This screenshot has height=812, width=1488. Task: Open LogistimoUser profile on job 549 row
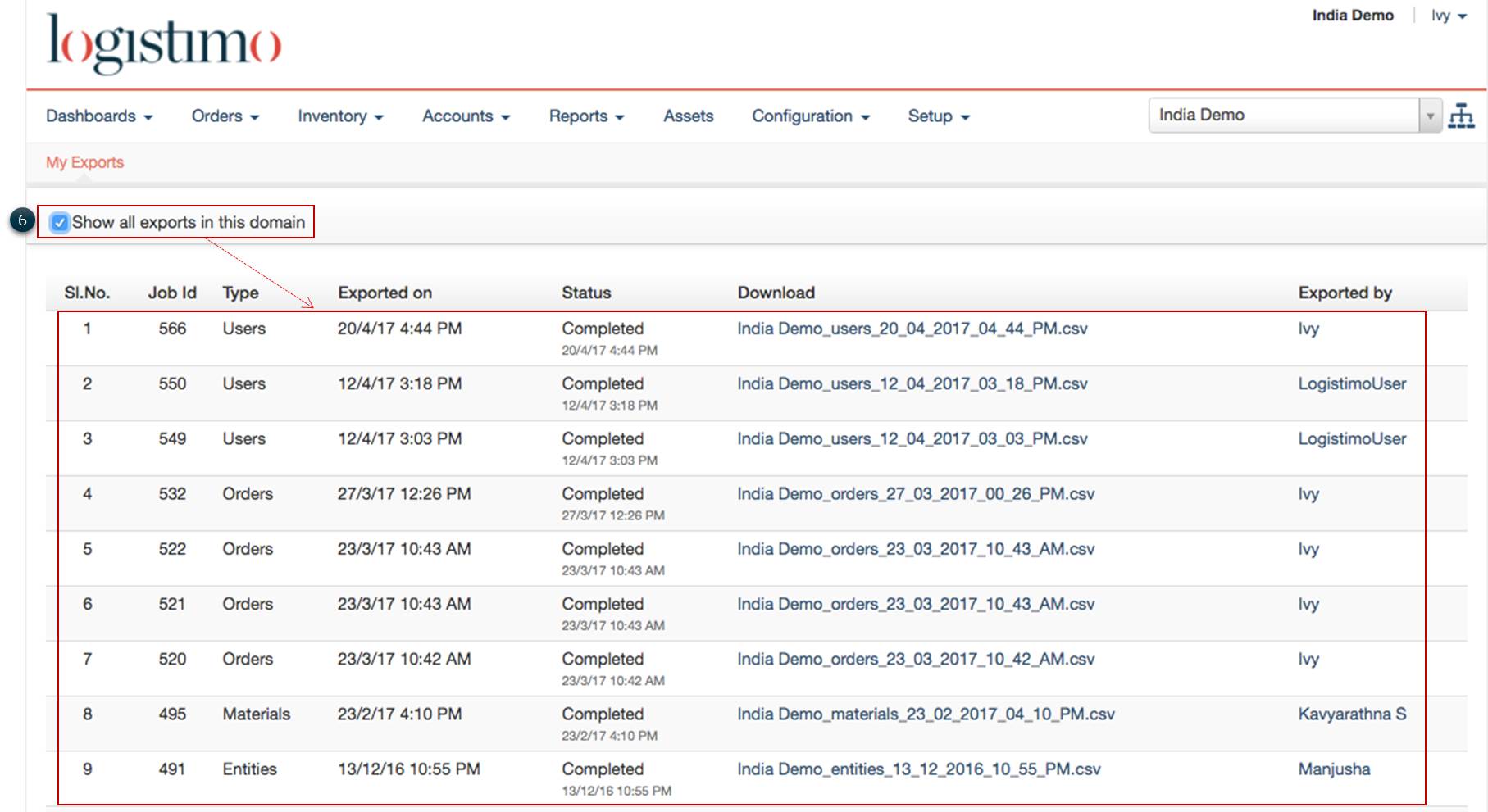1352,438
